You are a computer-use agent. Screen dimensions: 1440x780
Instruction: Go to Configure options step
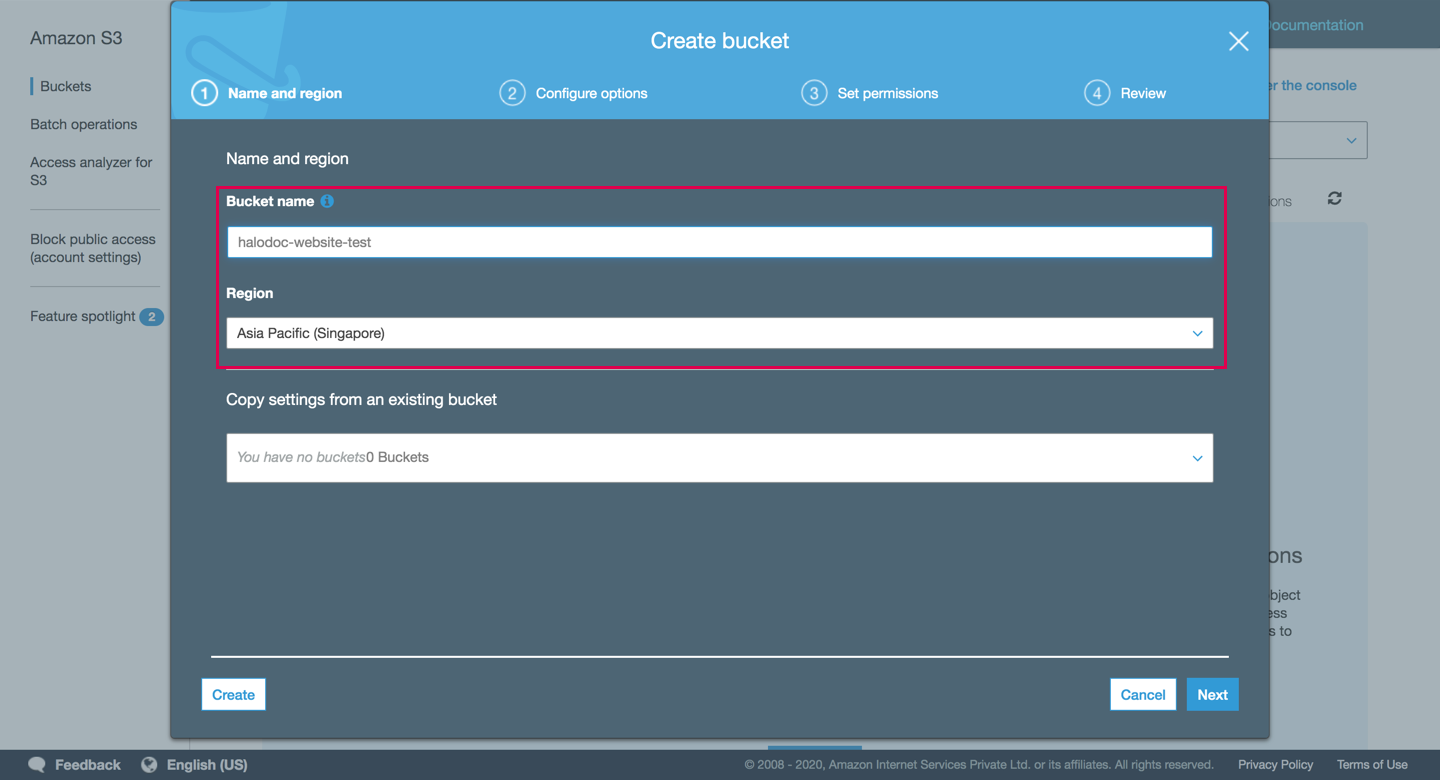point(591,93)
